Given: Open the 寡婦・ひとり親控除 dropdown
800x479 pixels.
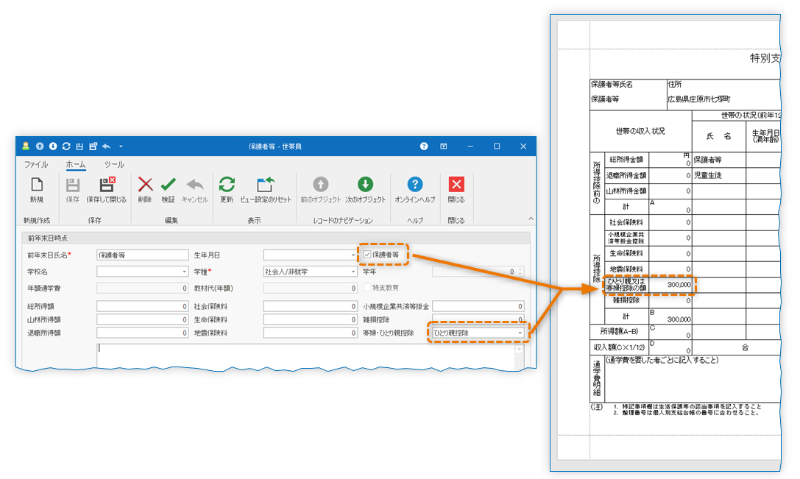Looking at the screenshot, I should point(519,333).
